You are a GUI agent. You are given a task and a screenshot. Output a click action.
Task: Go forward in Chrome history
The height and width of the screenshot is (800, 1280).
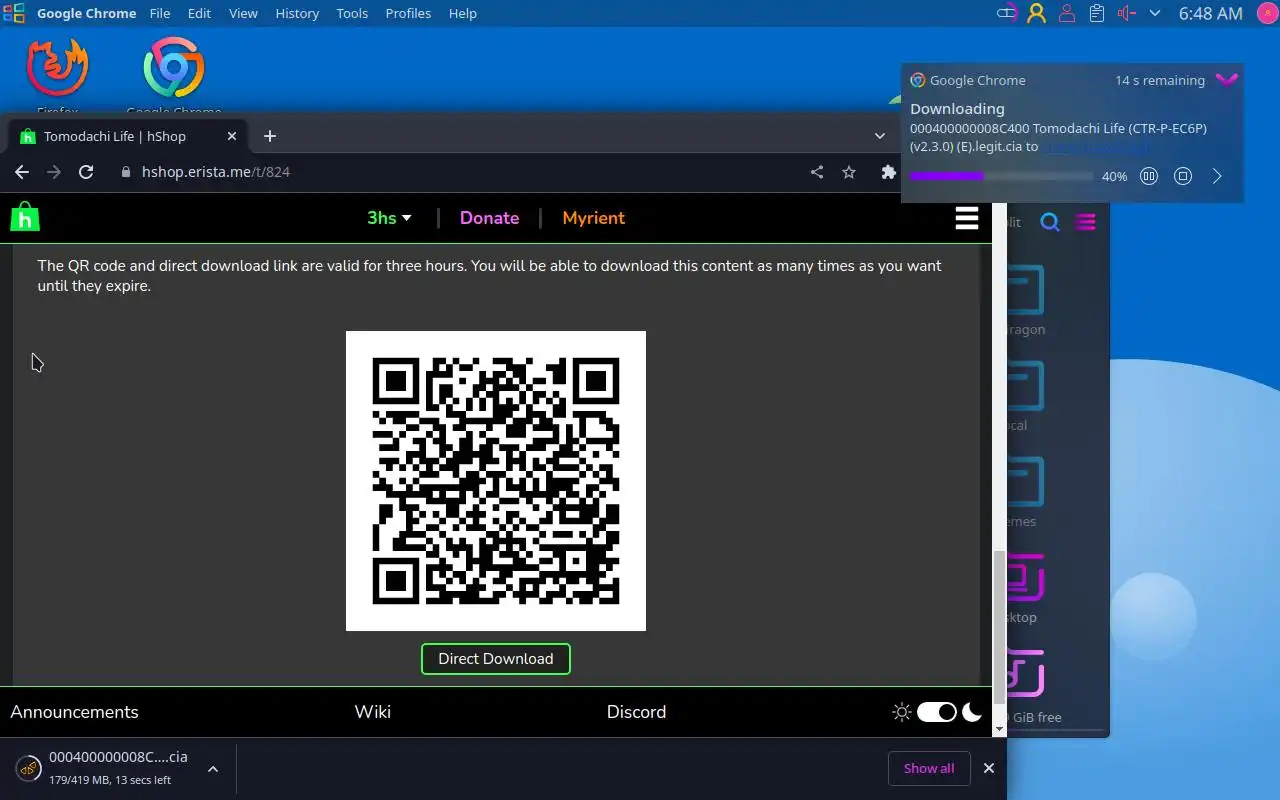pos(54,172)
